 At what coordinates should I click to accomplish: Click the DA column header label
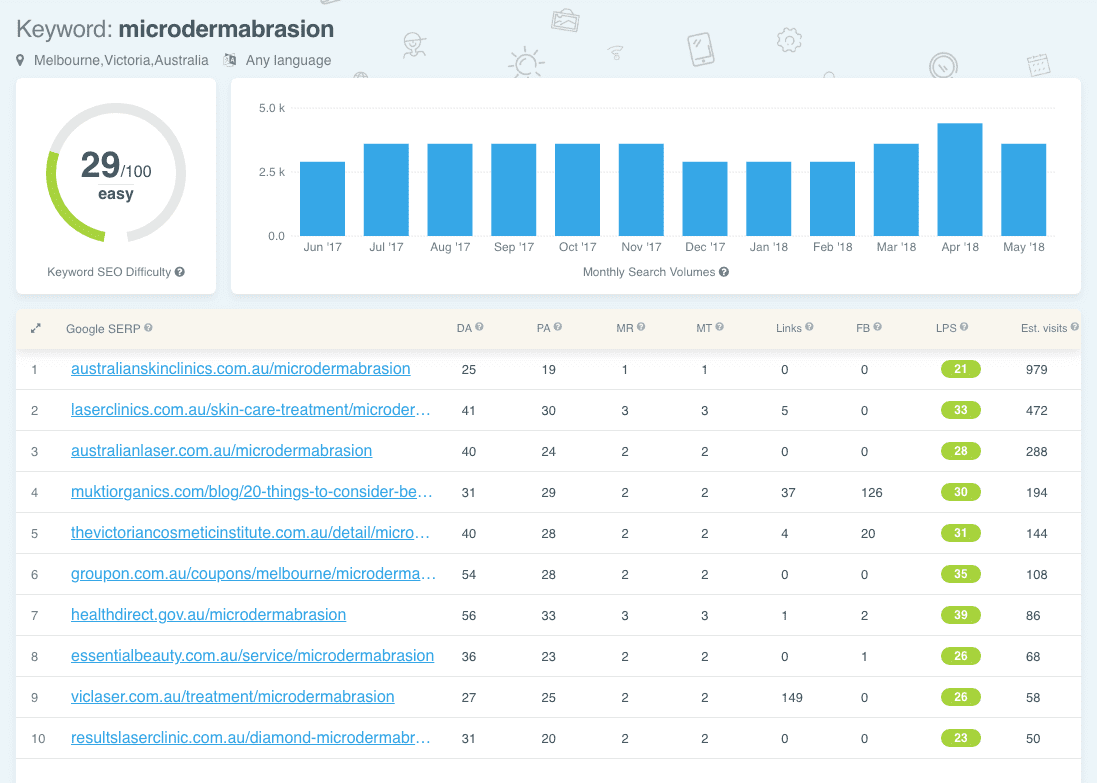coord(464,328)
